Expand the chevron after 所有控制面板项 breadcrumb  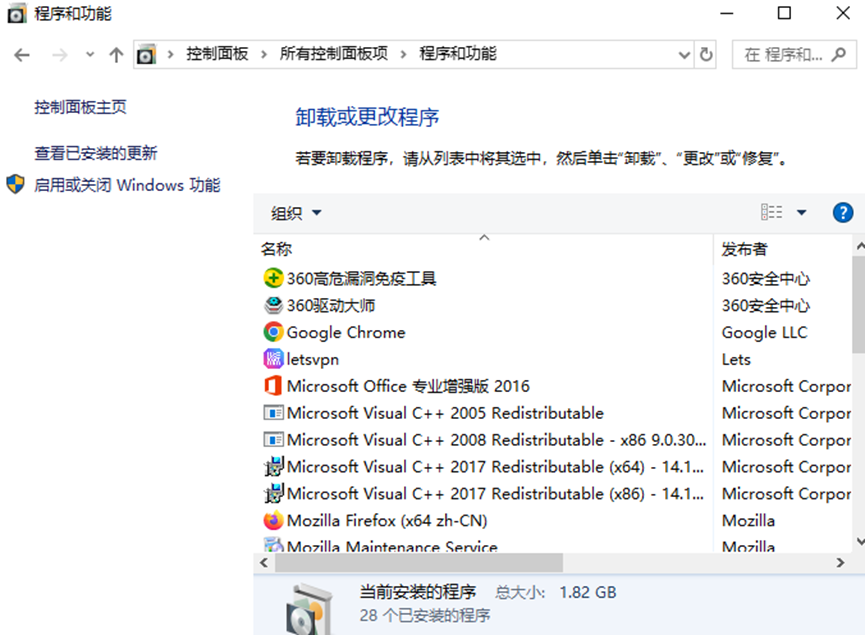[x=403, y=54]
